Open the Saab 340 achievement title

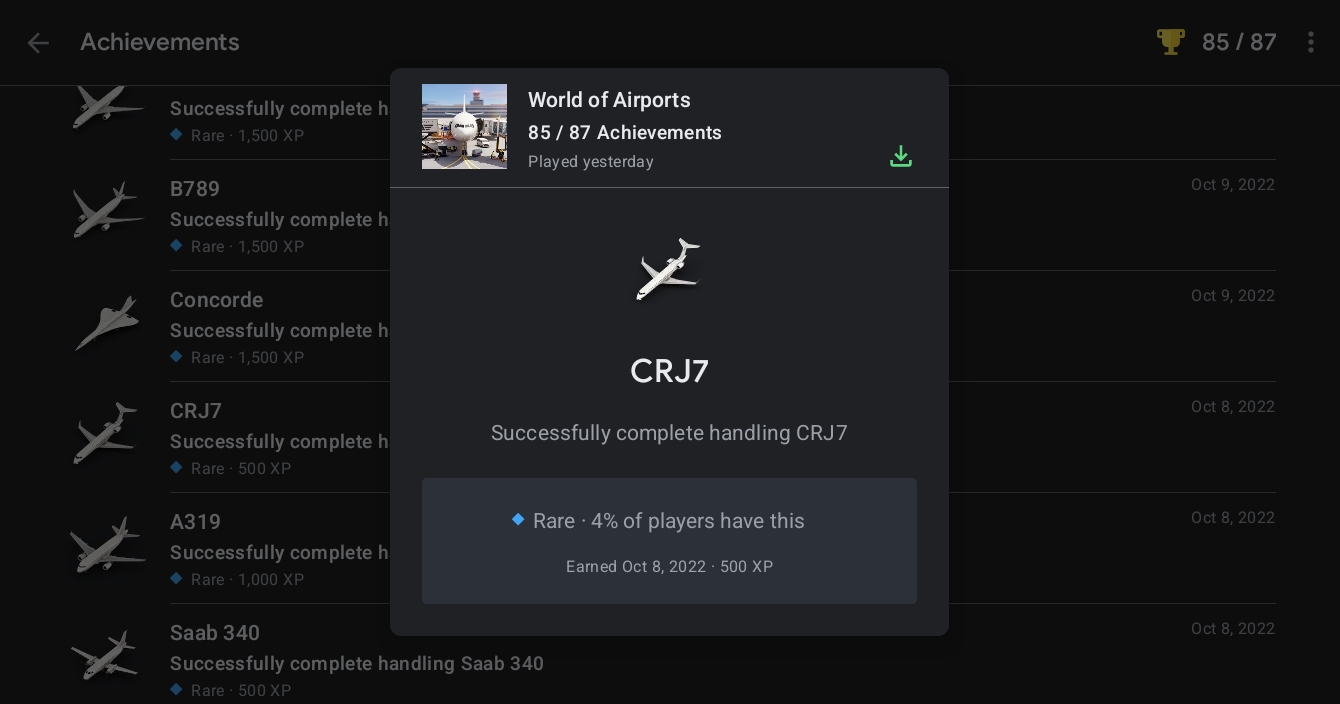pos(215,633)
